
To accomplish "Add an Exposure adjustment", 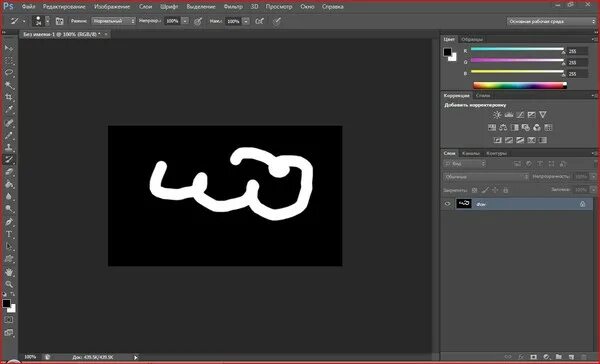I will click(532, 114).
